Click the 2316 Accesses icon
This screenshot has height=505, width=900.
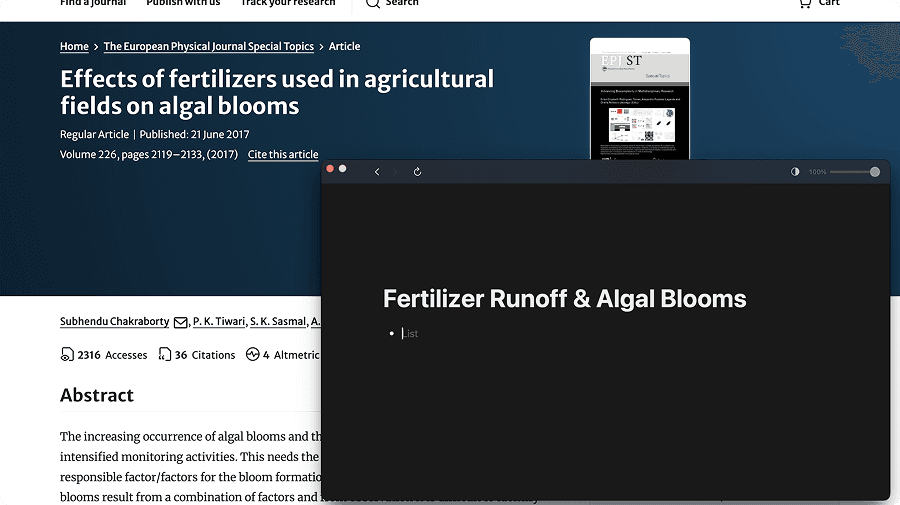(x=67, y=355)
